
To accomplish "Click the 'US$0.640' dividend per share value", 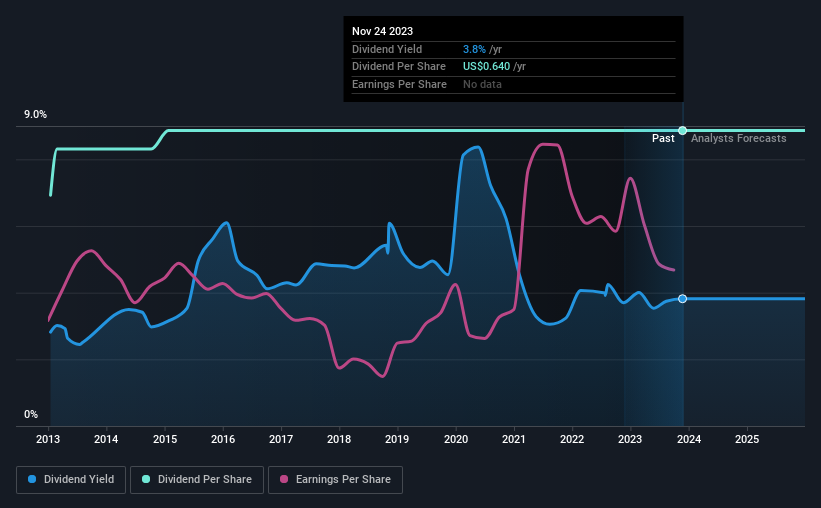I will coord(486,67).
